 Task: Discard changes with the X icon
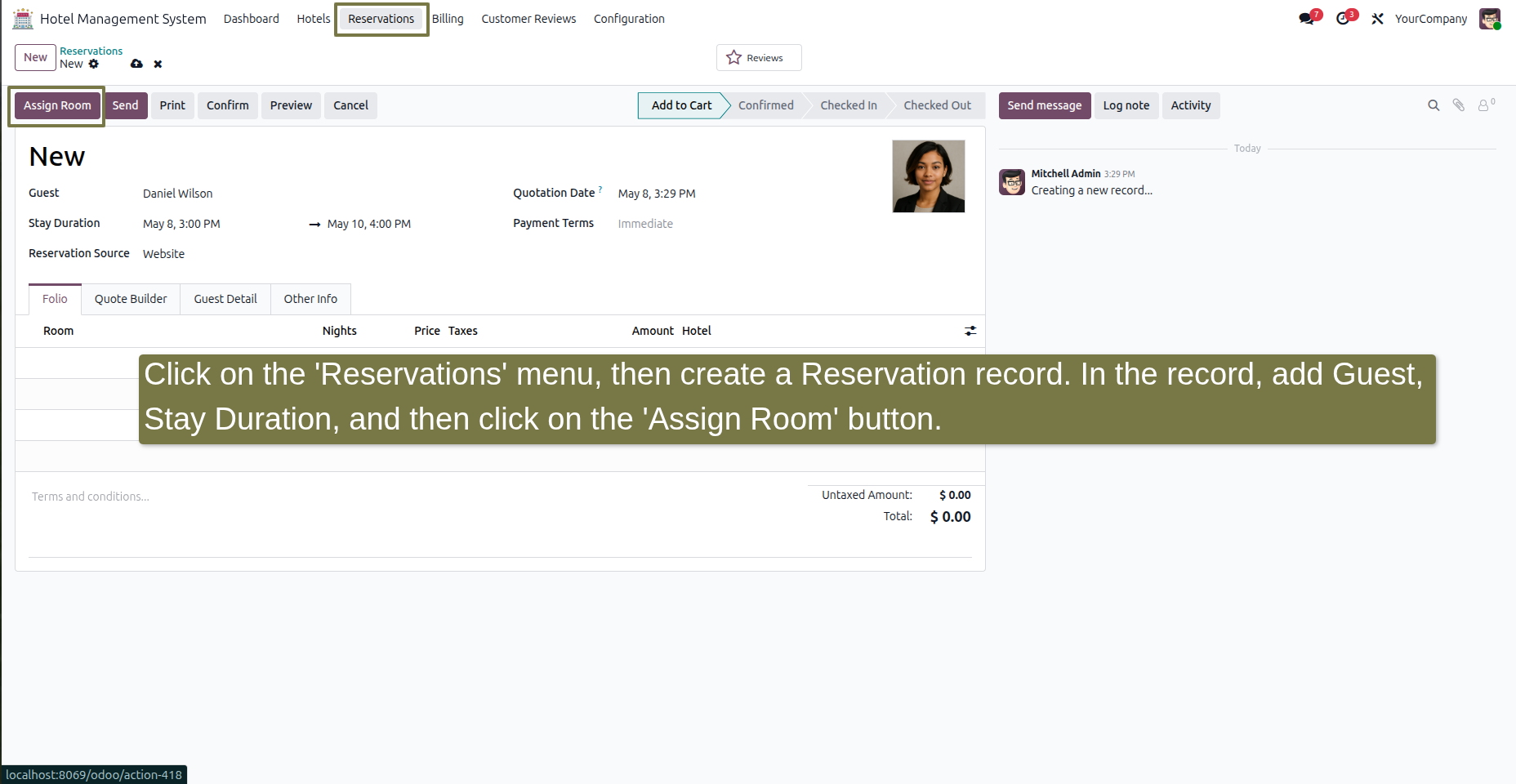(158, 64)
